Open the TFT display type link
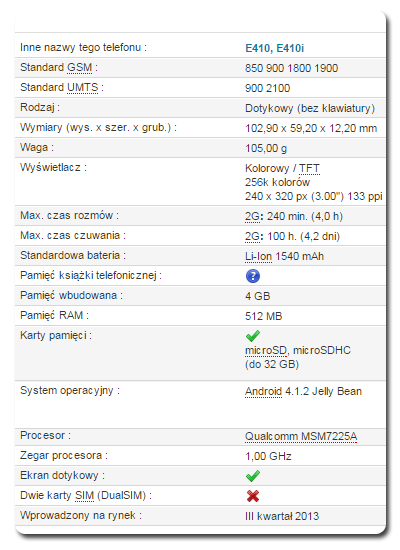This screenshot has width=400, height=550. (309, 168)
